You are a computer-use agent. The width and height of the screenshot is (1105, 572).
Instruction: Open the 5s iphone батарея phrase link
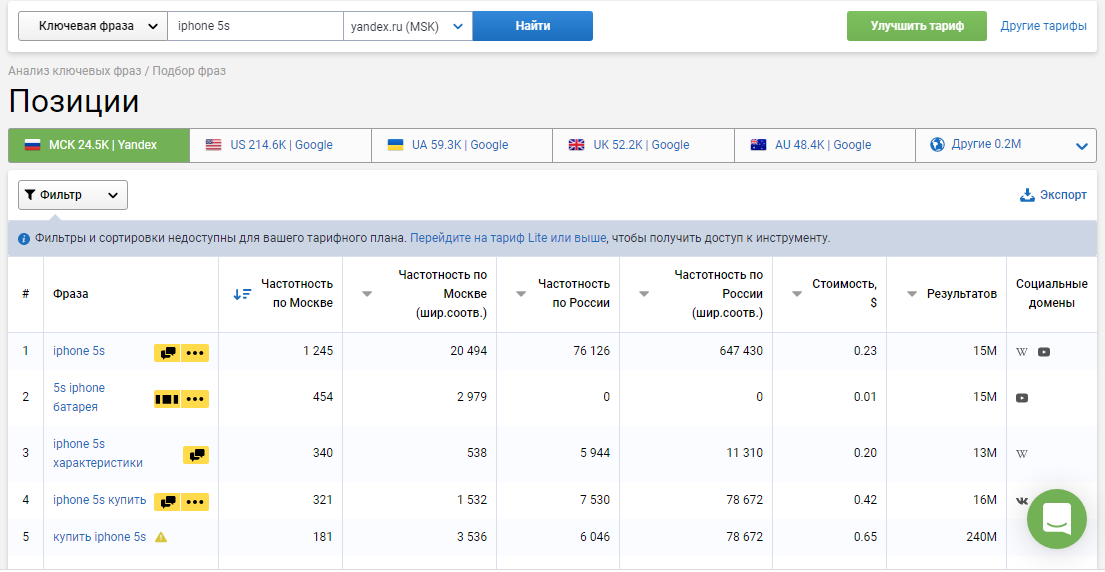coord(79,397)
